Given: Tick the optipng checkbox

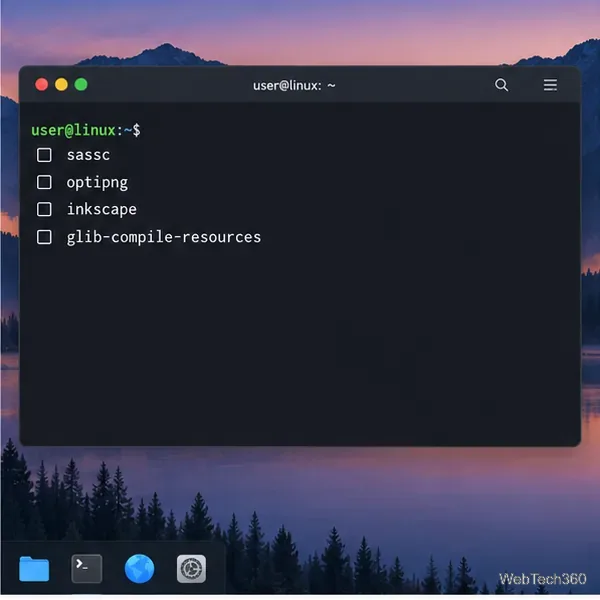Looking at the screenshot, I should click(x=44, y=182).
